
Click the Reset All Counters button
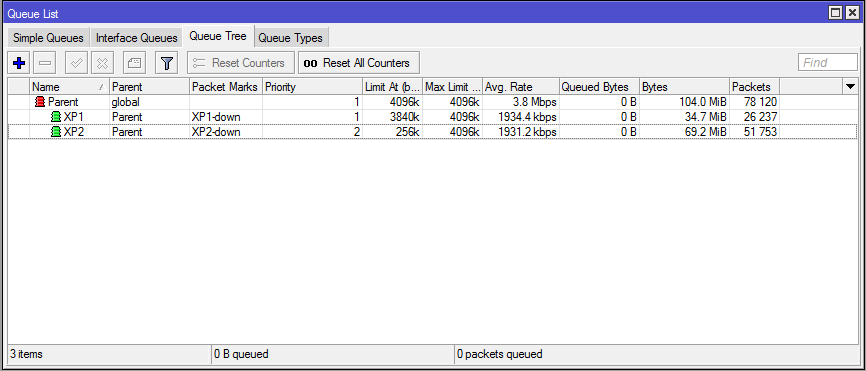[x=359, y=63]
